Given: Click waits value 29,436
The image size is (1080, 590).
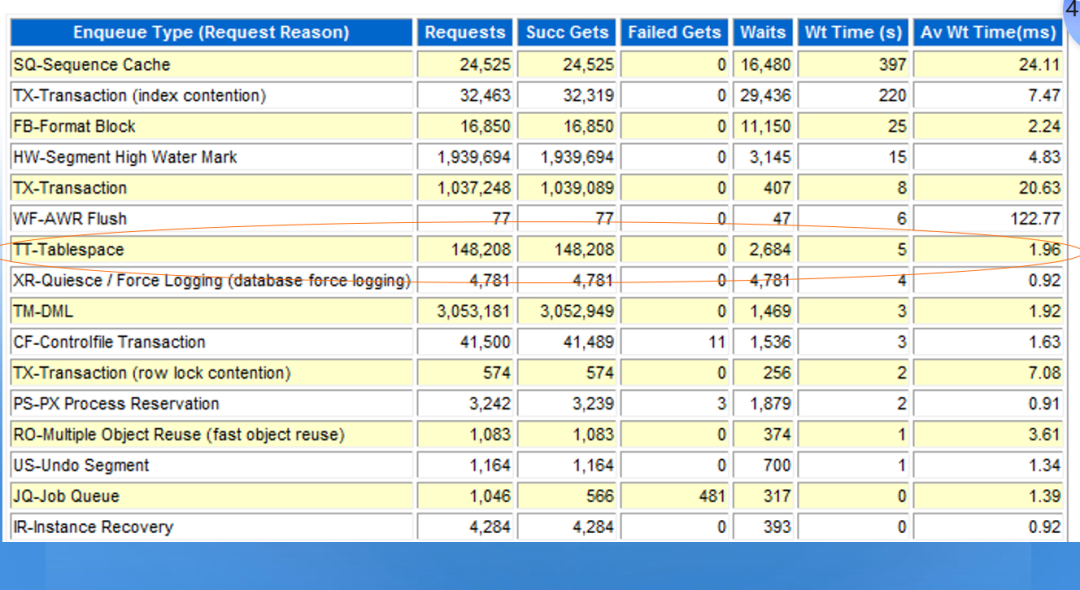Looking at the screenshot, I should (766, 96).
